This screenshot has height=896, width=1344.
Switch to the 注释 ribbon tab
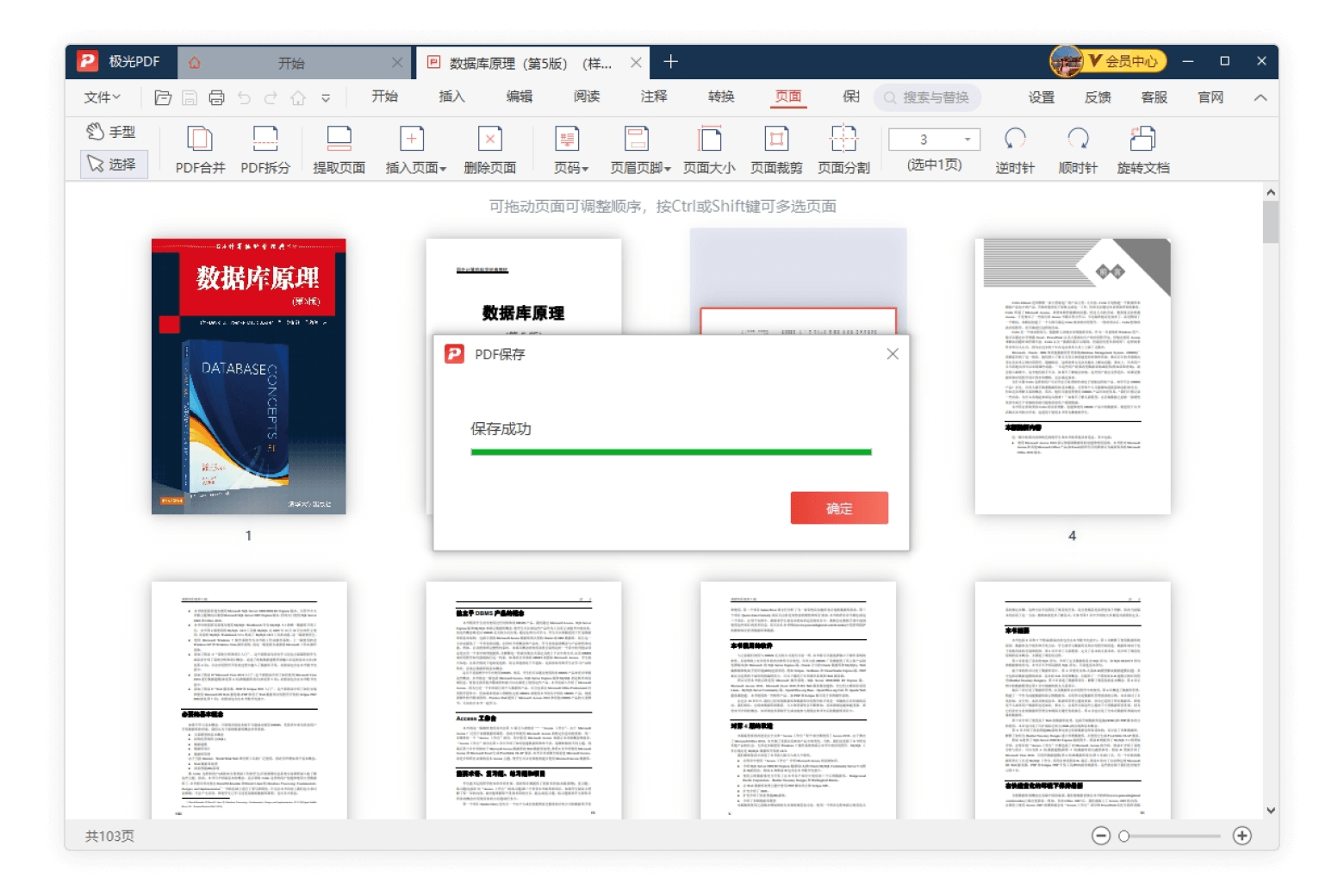(x=653, y=96)
